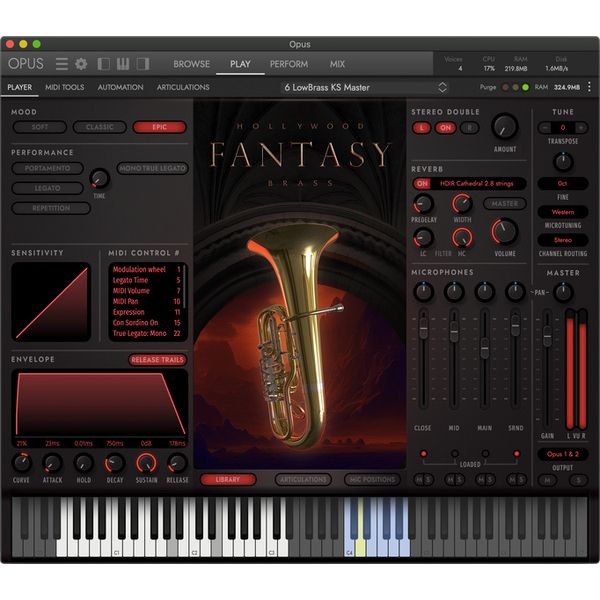This screenshot has width=600, height=600.
Task: Click the envelope Attack knob
Action: click(x=52, y=463)
